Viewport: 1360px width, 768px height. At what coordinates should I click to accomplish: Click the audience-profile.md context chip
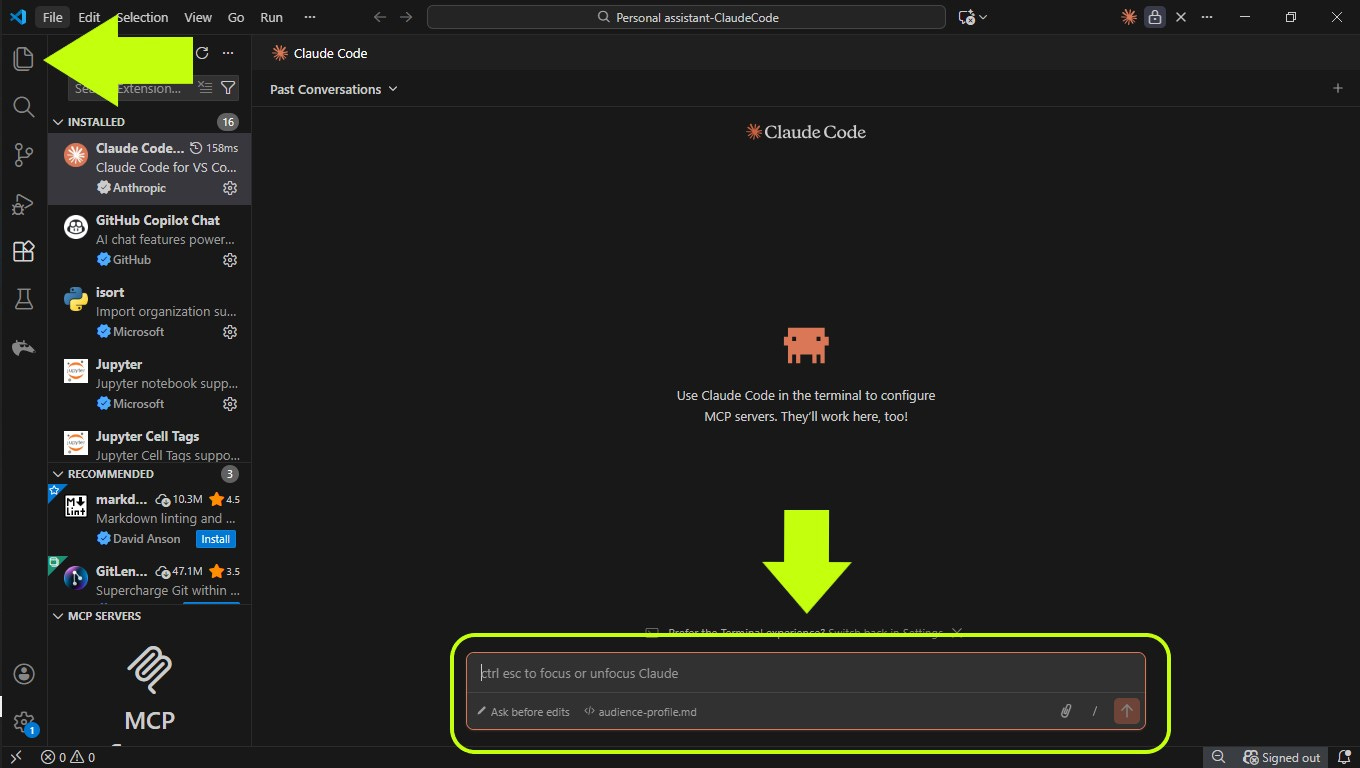point(640,712)
